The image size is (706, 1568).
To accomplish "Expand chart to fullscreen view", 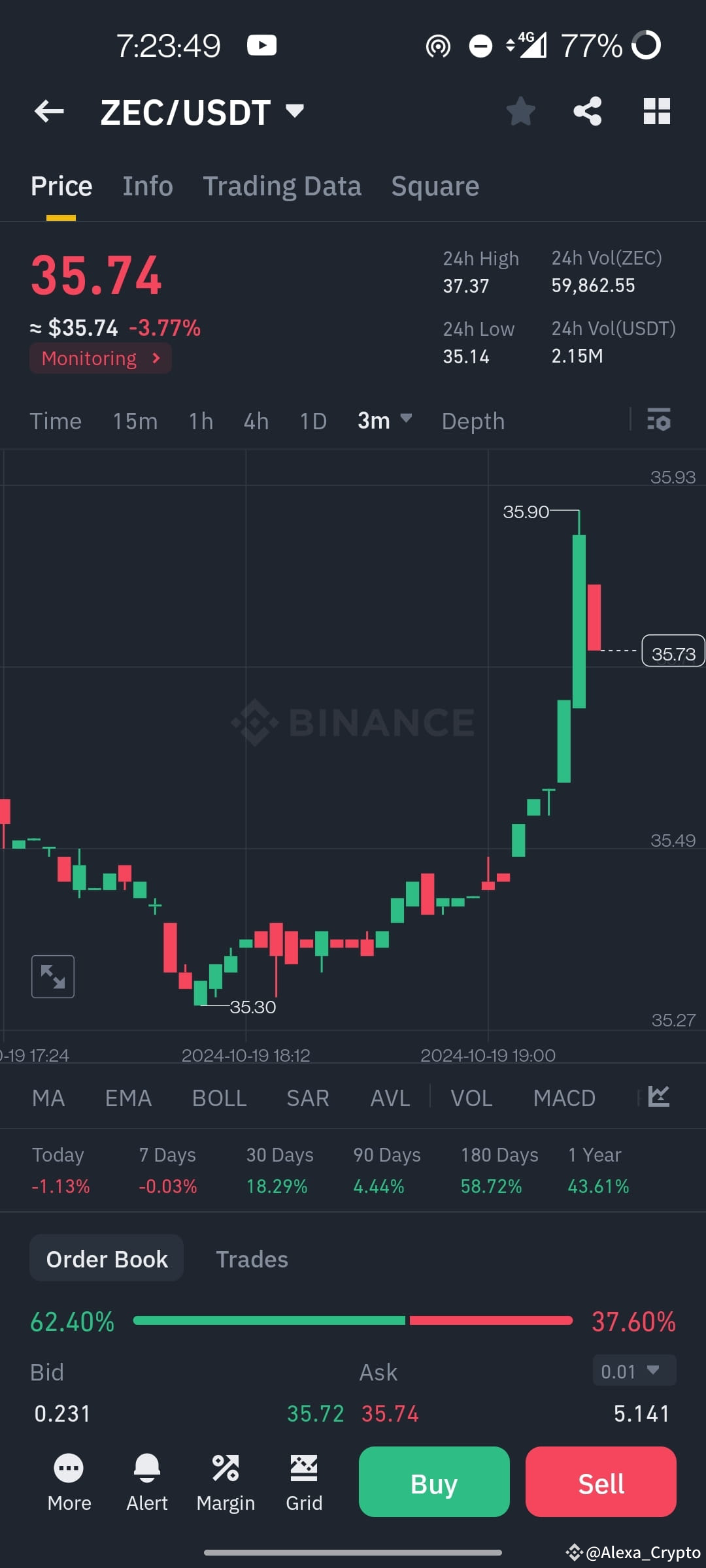I will (x=53, y=976).
